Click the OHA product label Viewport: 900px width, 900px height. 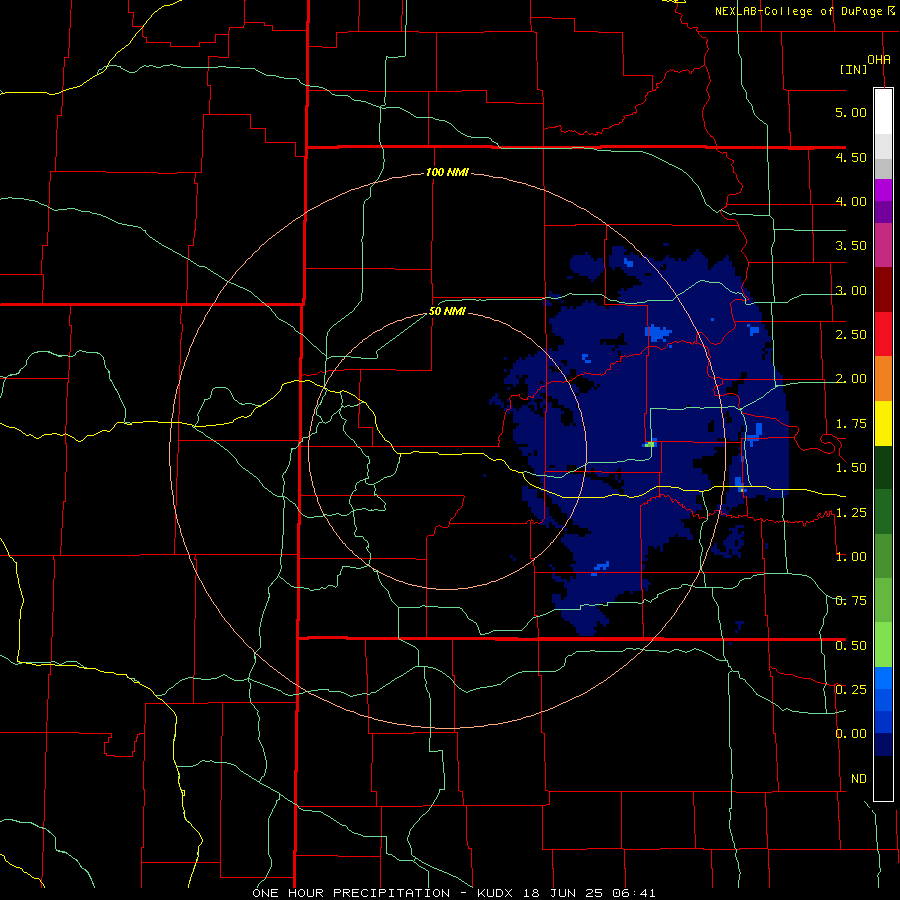879,59
